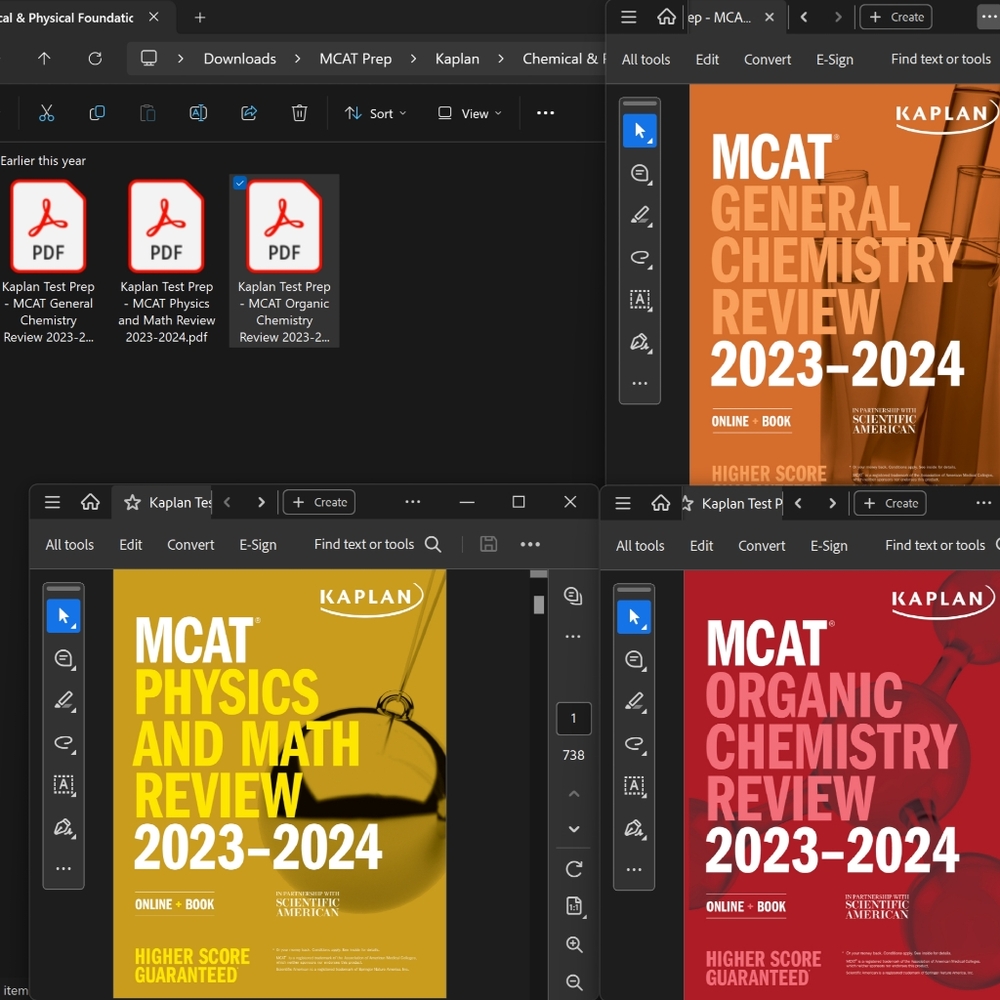Select the text box tool in General Chemistry window
The height and width of the screenshot is (1000, 1000).
click(640, 300)
